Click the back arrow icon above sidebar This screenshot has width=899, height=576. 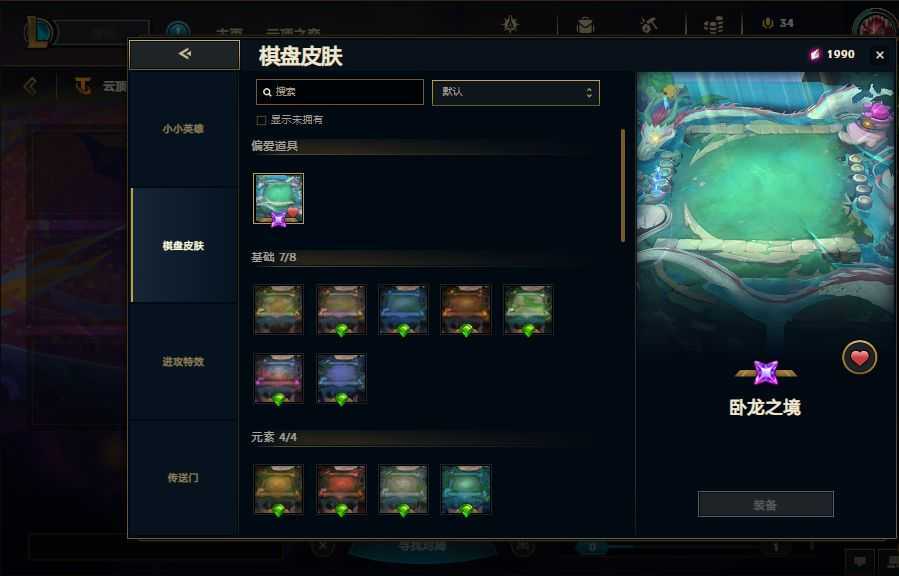click(185, 54)
